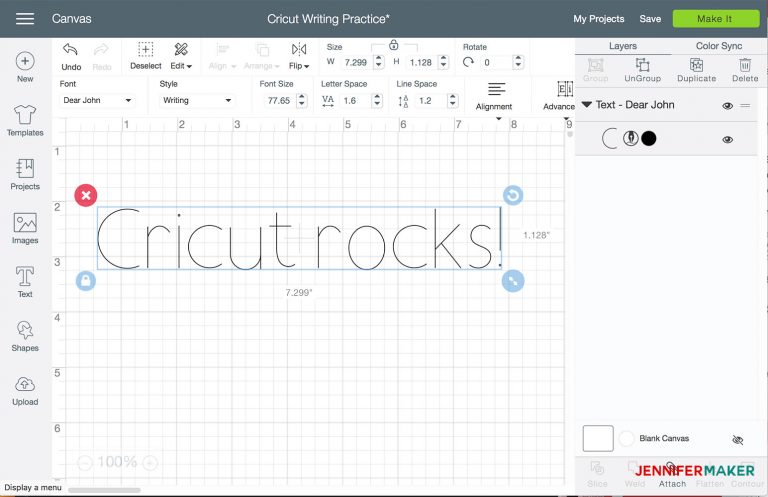The height and width of the screenshot is (497, 768).
Task: Click the Rotate icon in the toolbar
Action: 468,62
